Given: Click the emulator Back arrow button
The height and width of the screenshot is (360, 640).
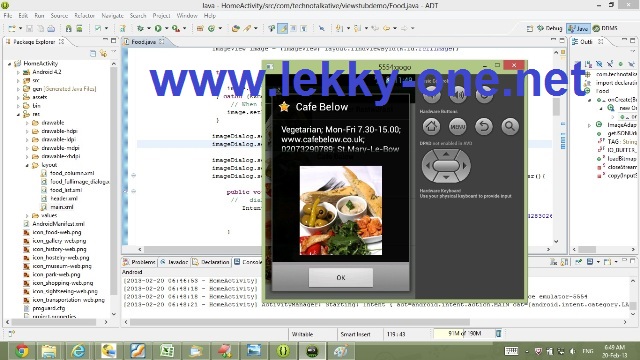Looking at the screenshot, I should [x=484, y=127].
